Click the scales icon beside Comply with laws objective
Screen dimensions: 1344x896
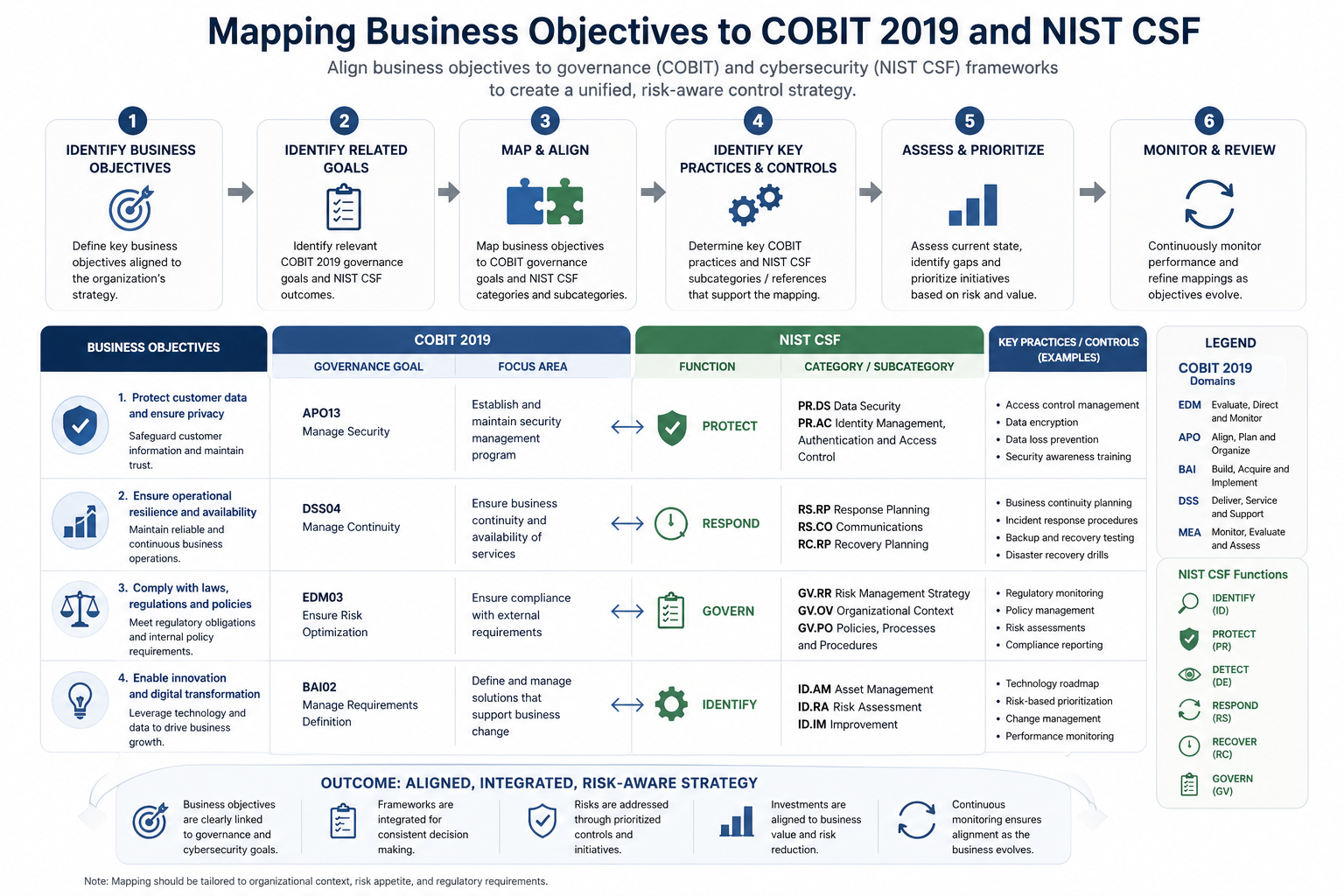coord(80,608)
